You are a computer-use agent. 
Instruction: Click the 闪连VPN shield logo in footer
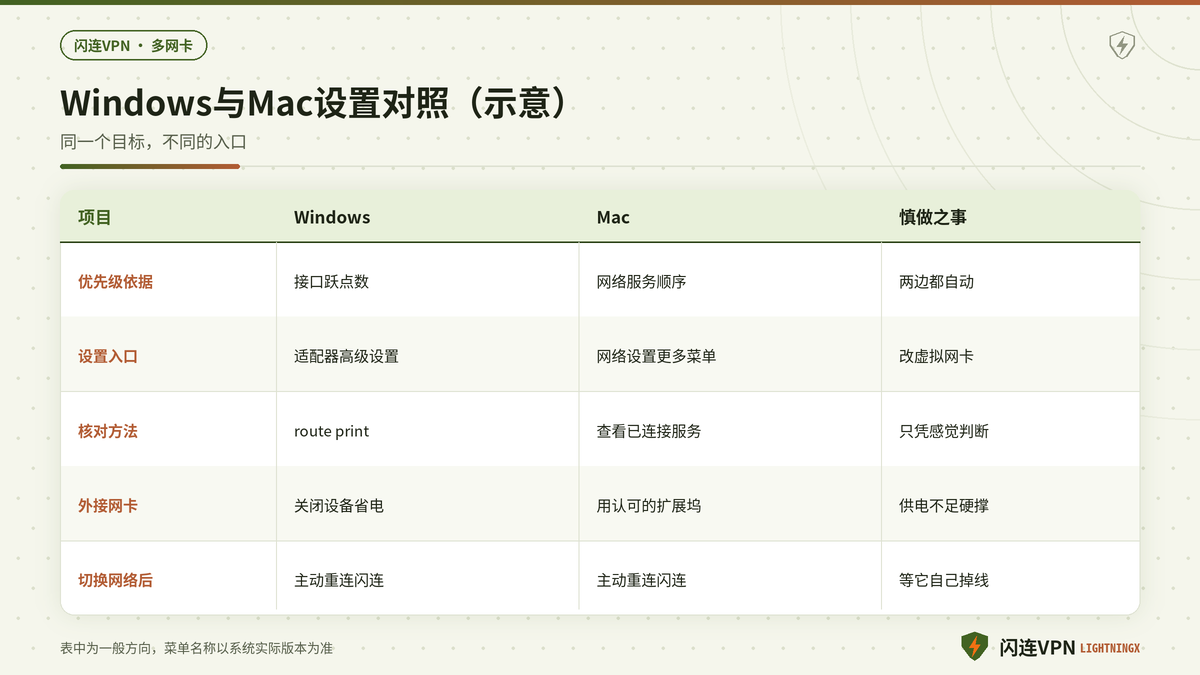[x=974, y=647]
